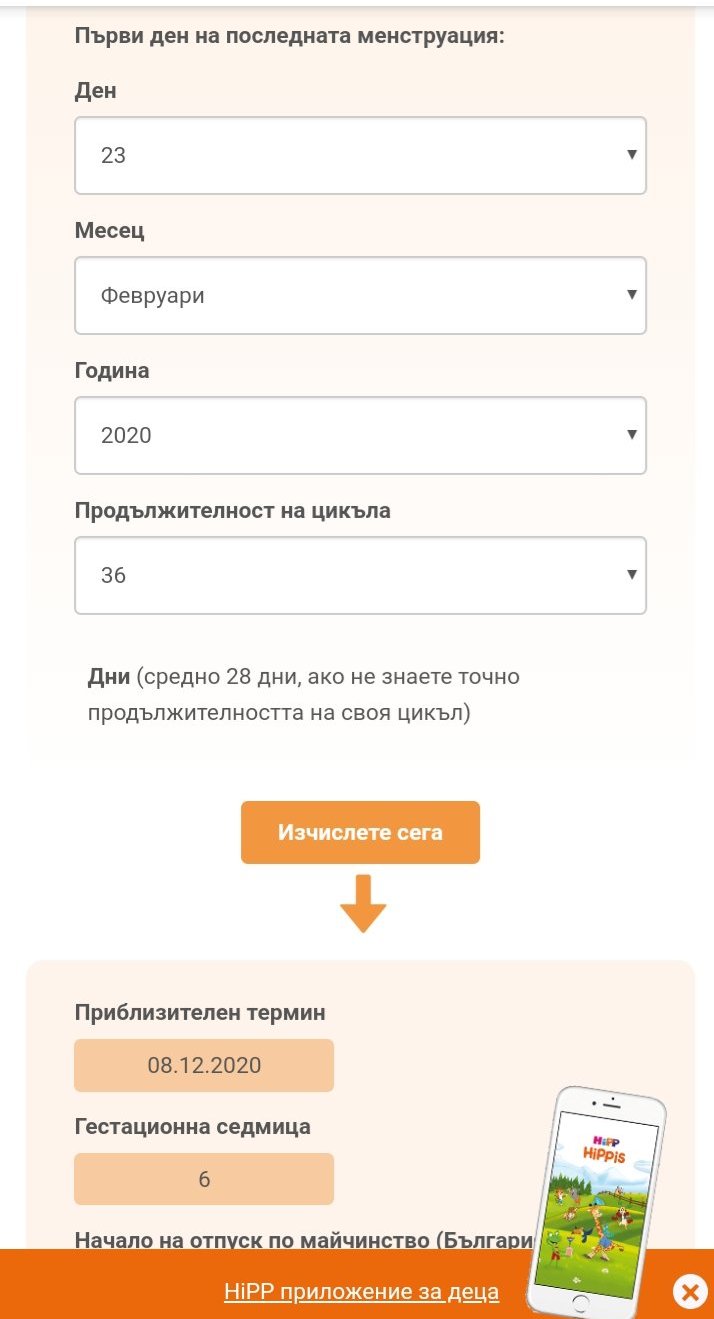This screenshot has width=714, height=1319.
Task: Click the Гестационна седмица label
Action: [193, 1127]
